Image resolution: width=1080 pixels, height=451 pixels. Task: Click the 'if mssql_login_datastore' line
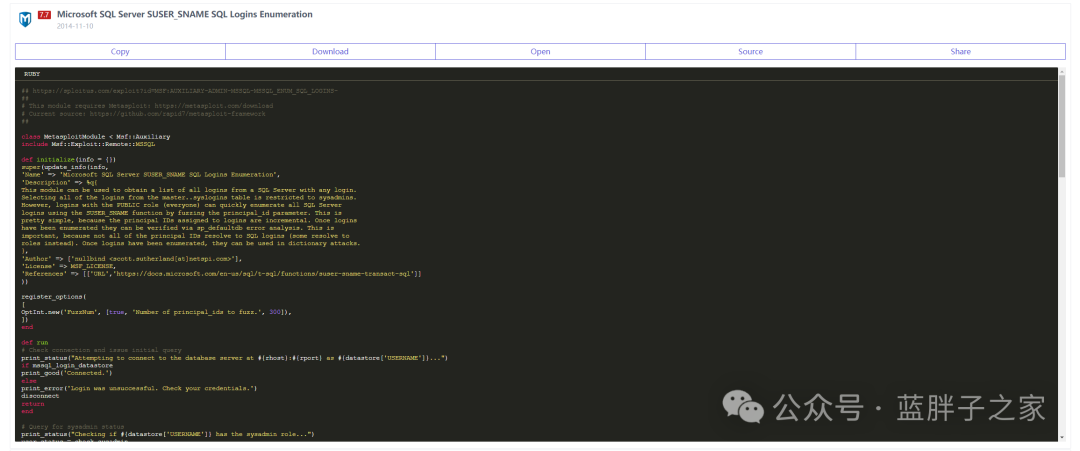(x=68, y=366)
